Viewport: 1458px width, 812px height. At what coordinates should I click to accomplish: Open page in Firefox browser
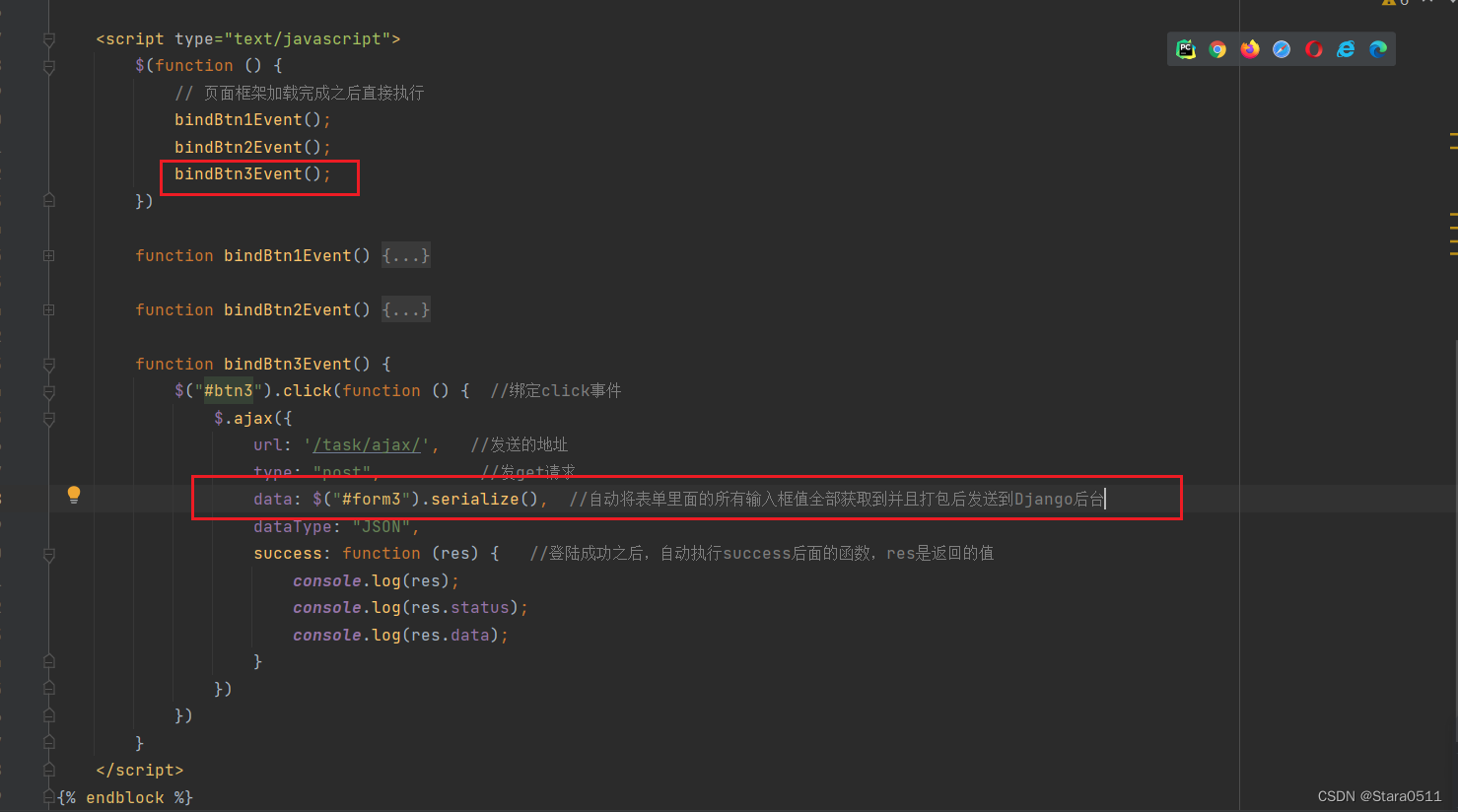(x=1250, y=49)
